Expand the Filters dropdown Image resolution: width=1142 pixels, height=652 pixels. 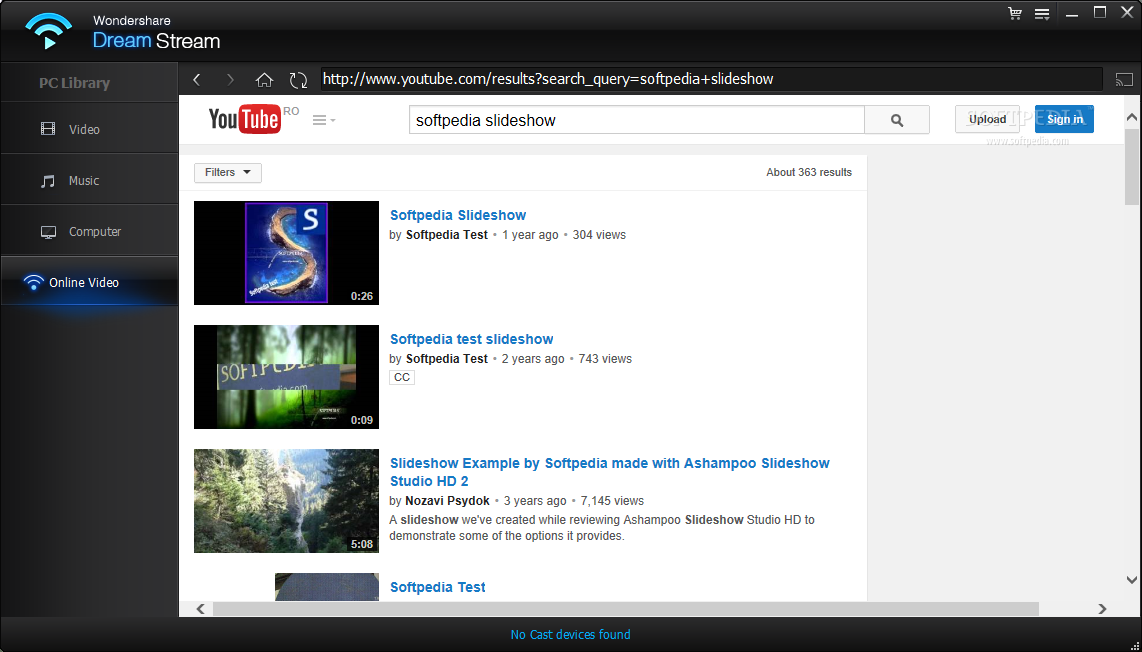click(227, 173)
